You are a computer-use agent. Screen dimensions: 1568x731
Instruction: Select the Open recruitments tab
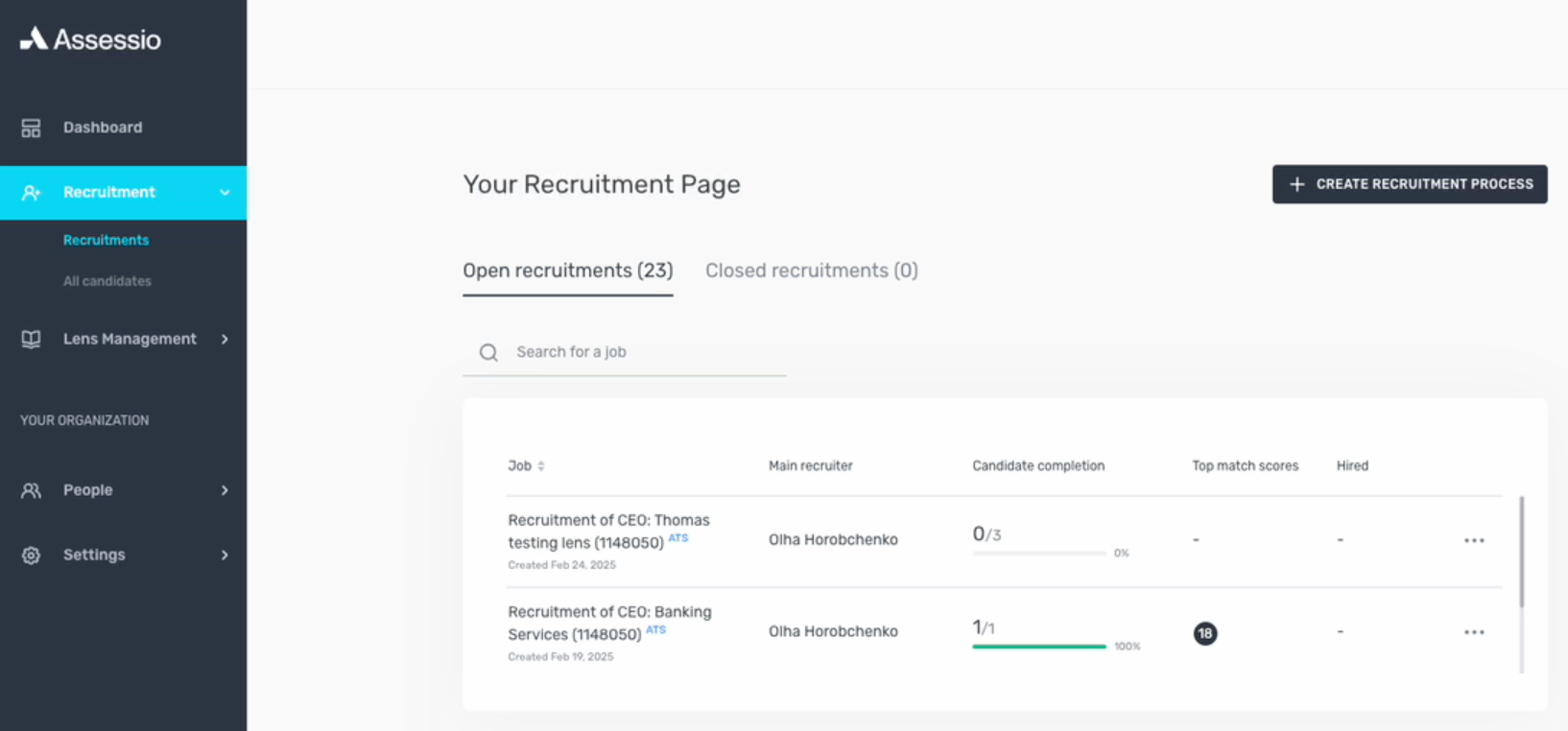tap(567, 271)
